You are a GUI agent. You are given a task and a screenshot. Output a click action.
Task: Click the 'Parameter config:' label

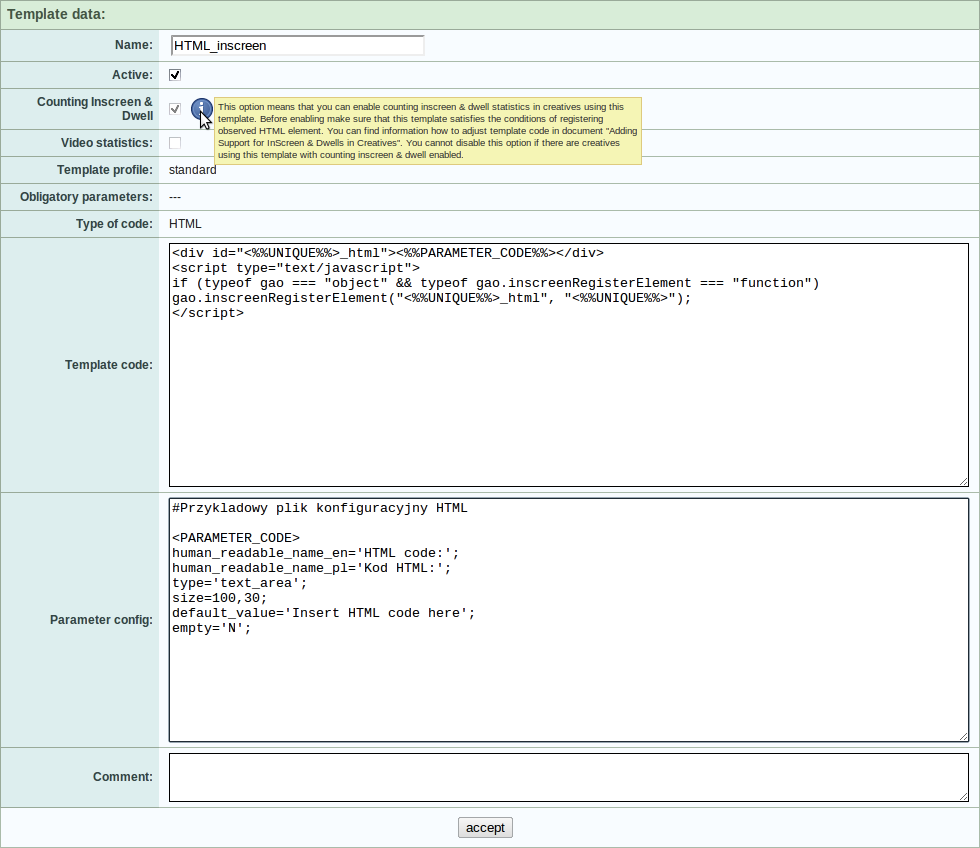(101, 620)
